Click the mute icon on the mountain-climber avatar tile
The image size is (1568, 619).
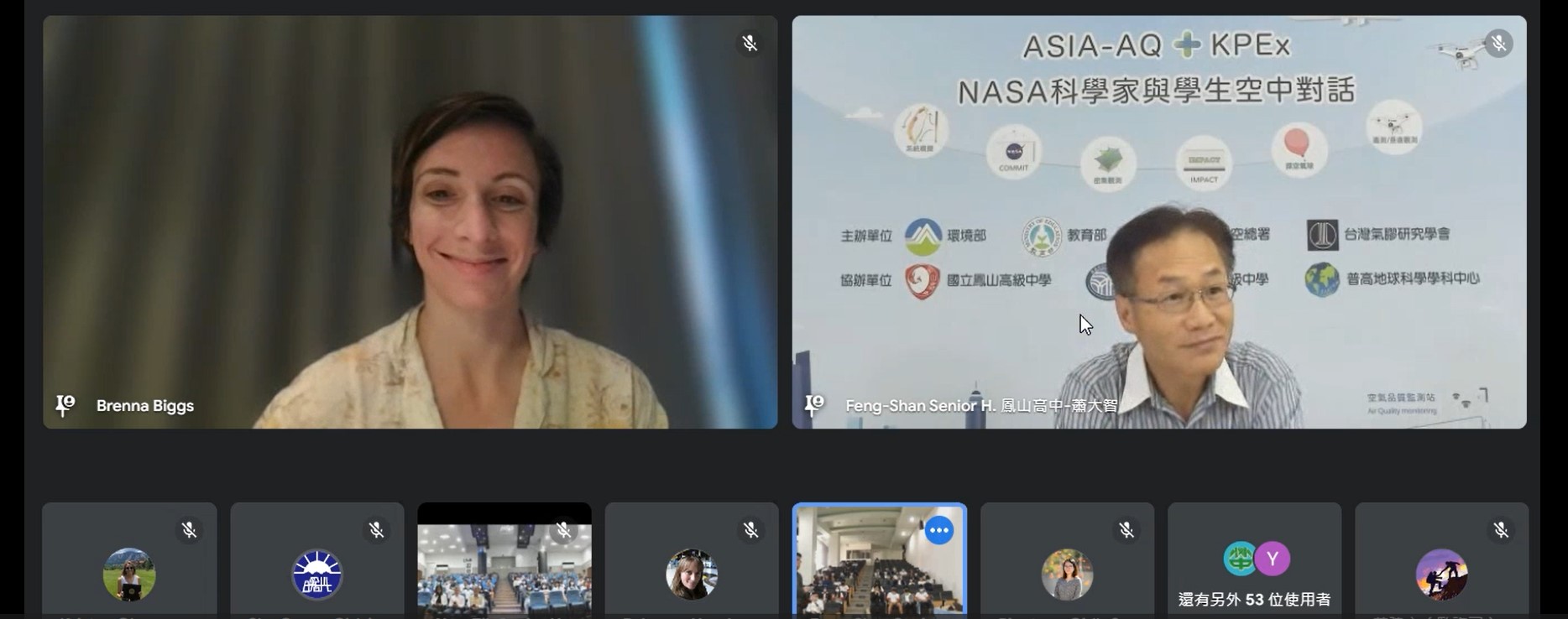pos(1500,530)
